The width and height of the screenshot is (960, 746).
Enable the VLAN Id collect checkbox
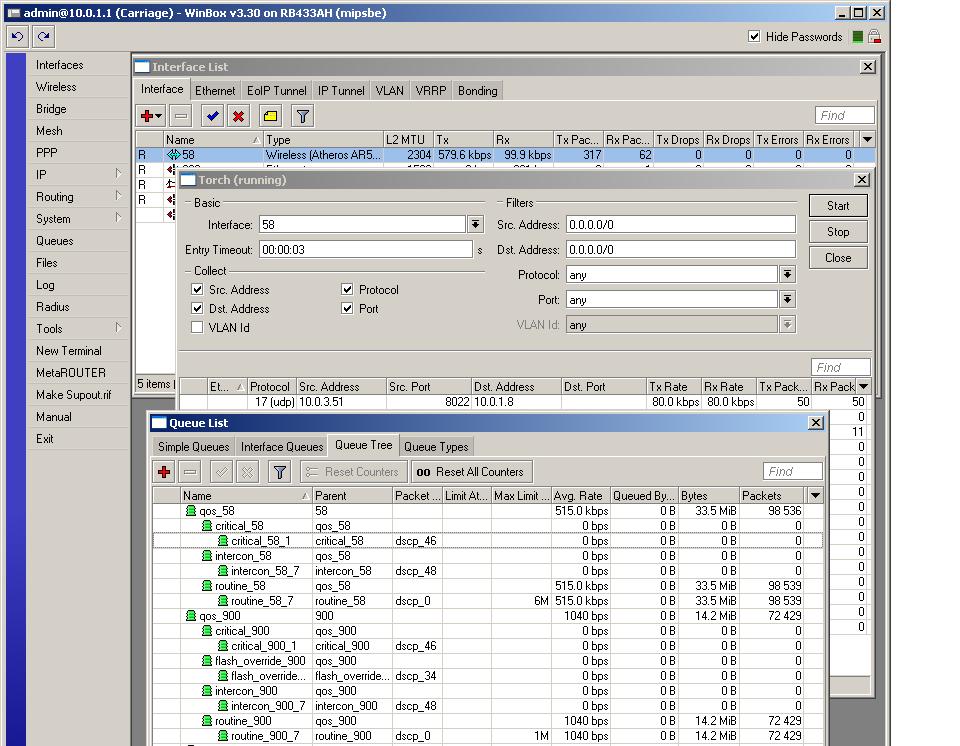(x=197, y=327)
